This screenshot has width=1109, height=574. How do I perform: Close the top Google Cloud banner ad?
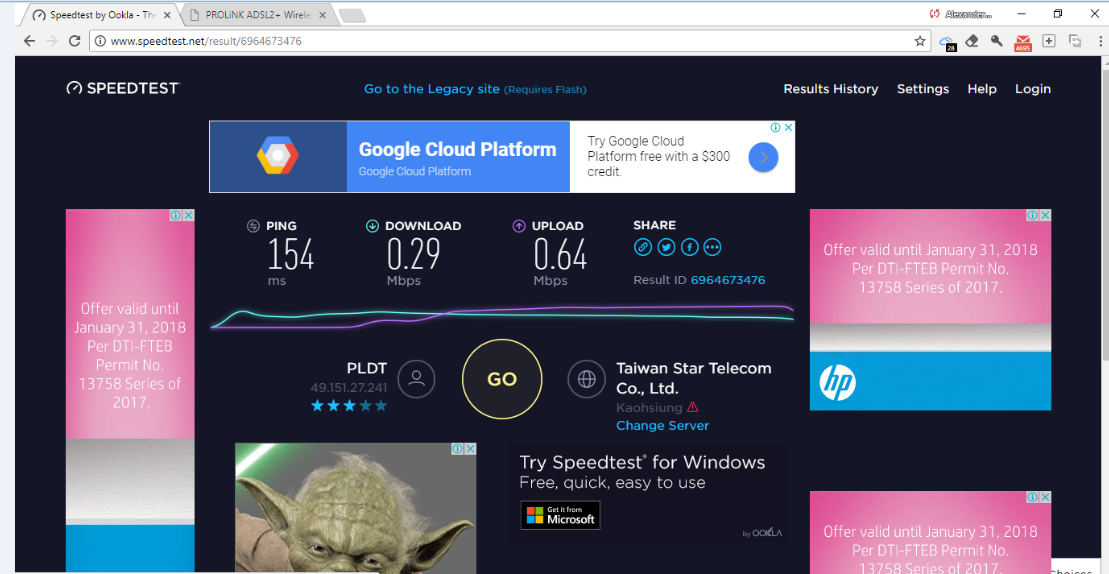pyautogui.click(x=789, y=127)
